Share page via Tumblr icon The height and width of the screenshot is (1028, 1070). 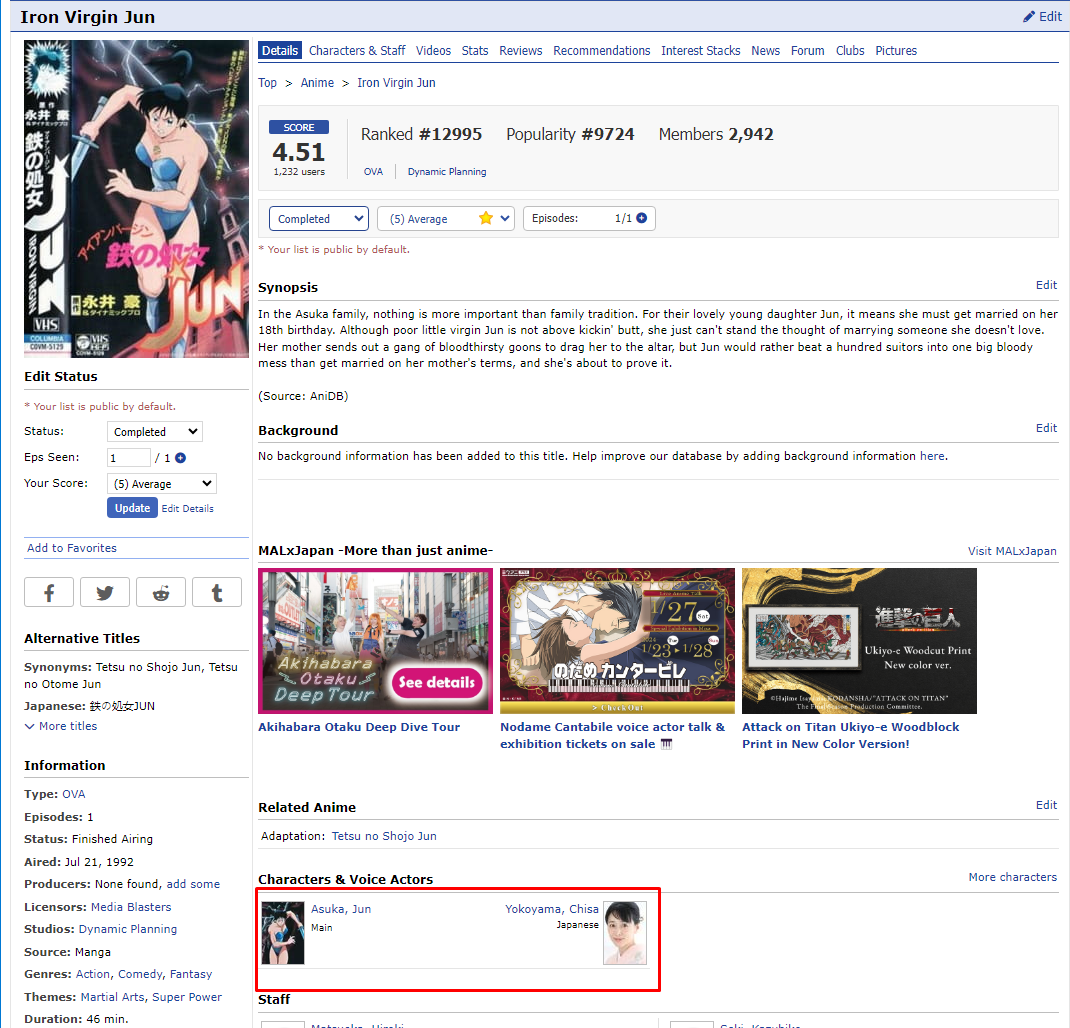click(217, 592)
